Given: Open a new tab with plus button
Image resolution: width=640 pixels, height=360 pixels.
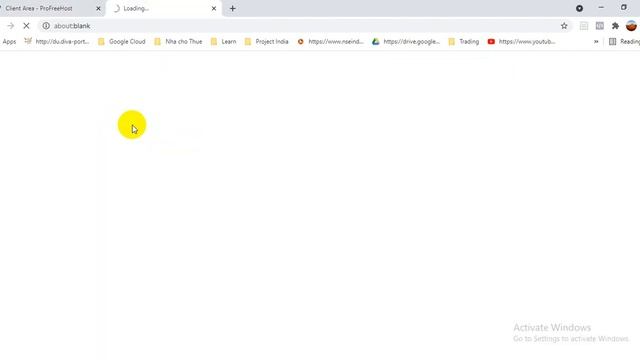Looking at the screenshot, I should pos(233,9).
